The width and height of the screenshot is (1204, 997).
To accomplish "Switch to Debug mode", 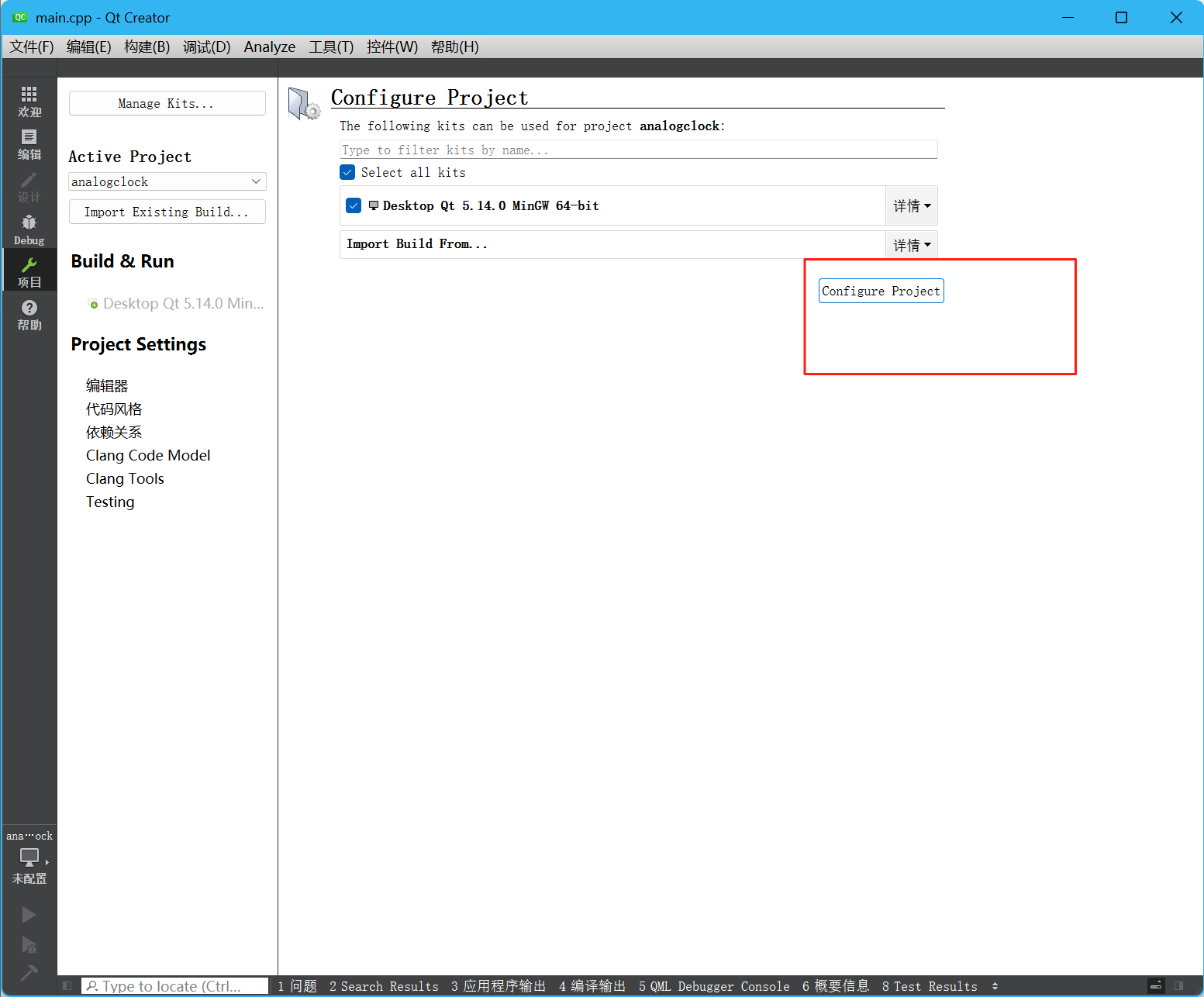I will 29,229.
